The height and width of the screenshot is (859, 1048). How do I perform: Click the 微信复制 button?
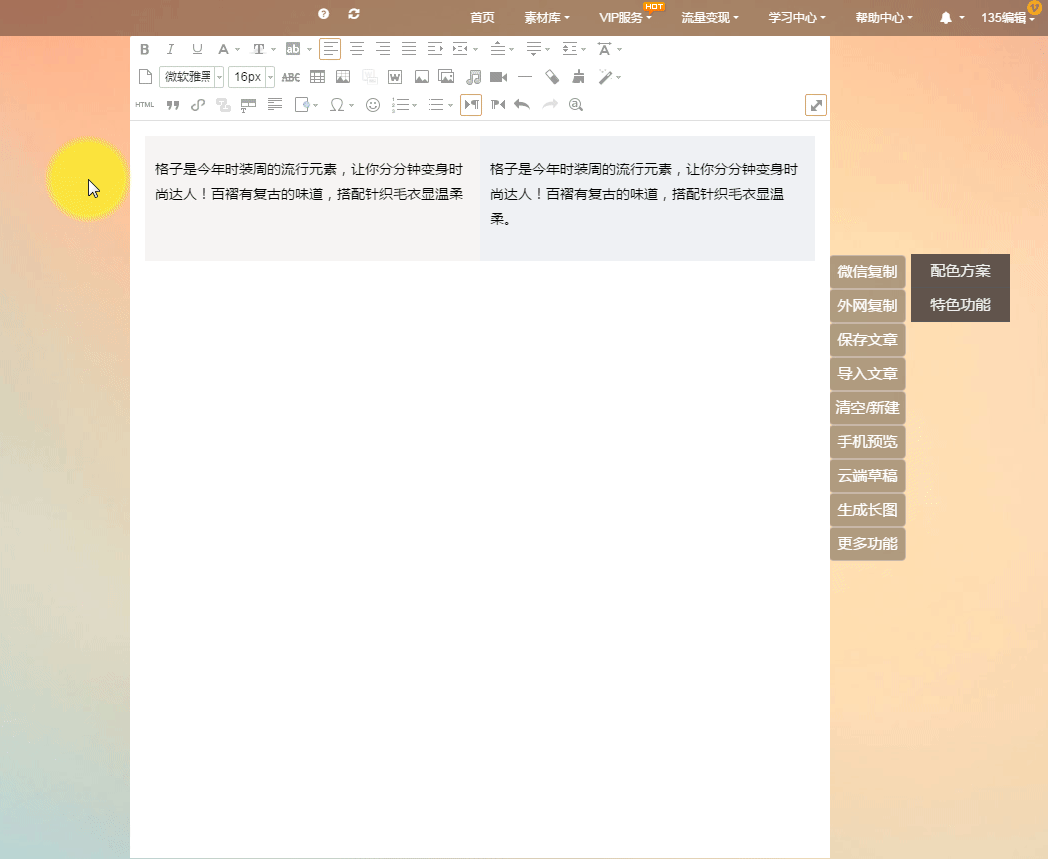867,272
